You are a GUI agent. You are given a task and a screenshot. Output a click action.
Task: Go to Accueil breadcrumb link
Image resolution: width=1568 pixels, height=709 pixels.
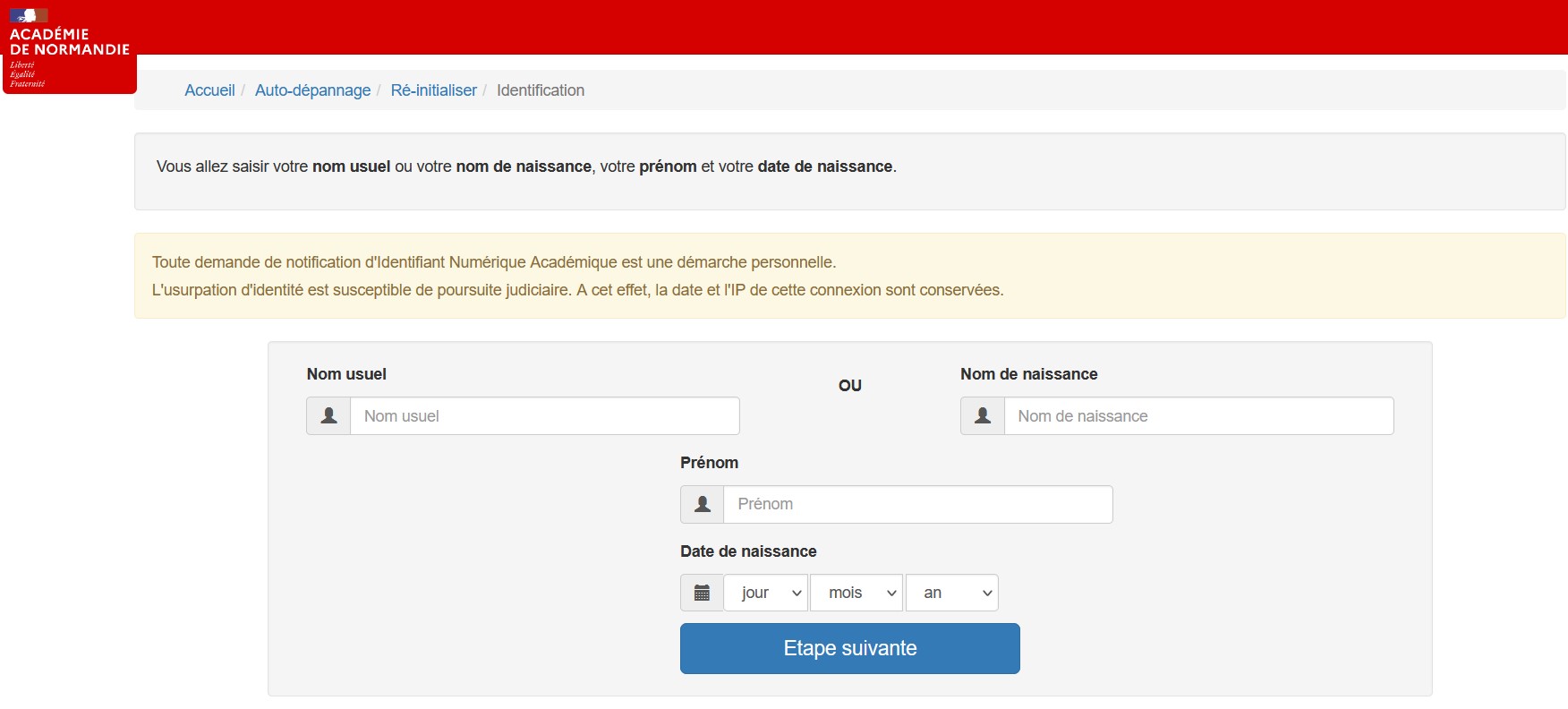click(x=209, y=90)
